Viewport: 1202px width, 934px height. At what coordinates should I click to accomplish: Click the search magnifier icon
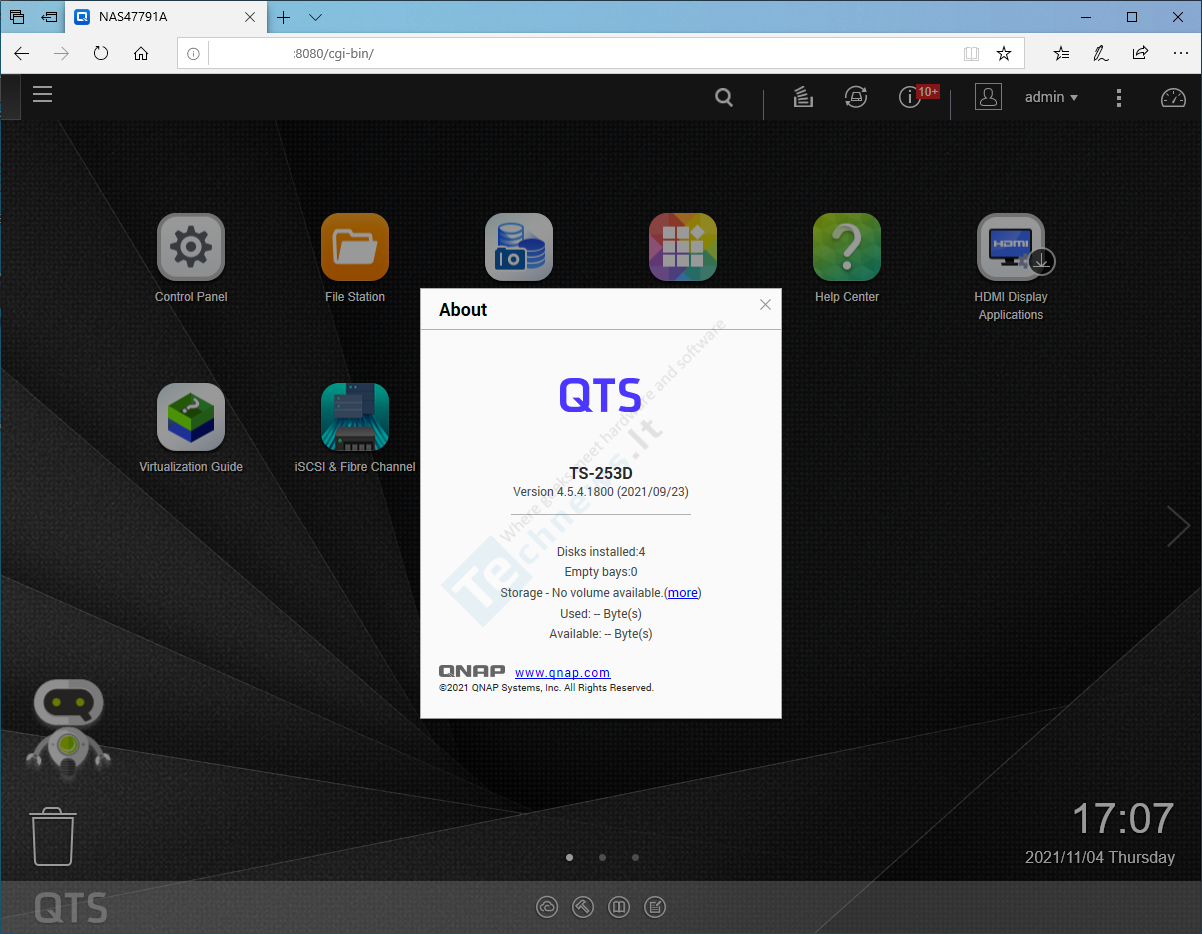(x=724, y=97)
